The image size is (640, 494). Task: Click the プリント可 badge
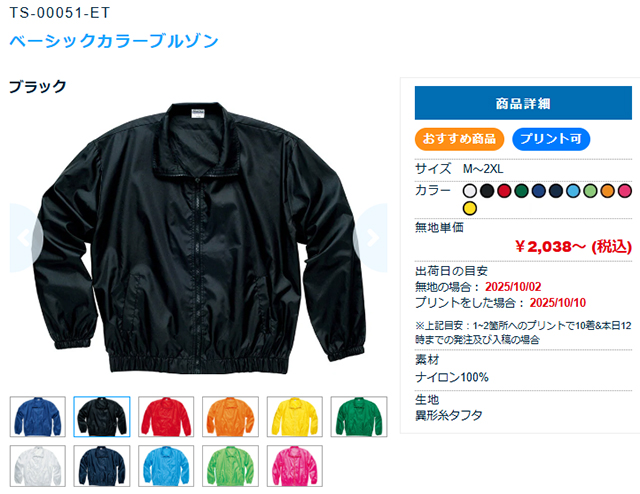[x=551, y=139]
